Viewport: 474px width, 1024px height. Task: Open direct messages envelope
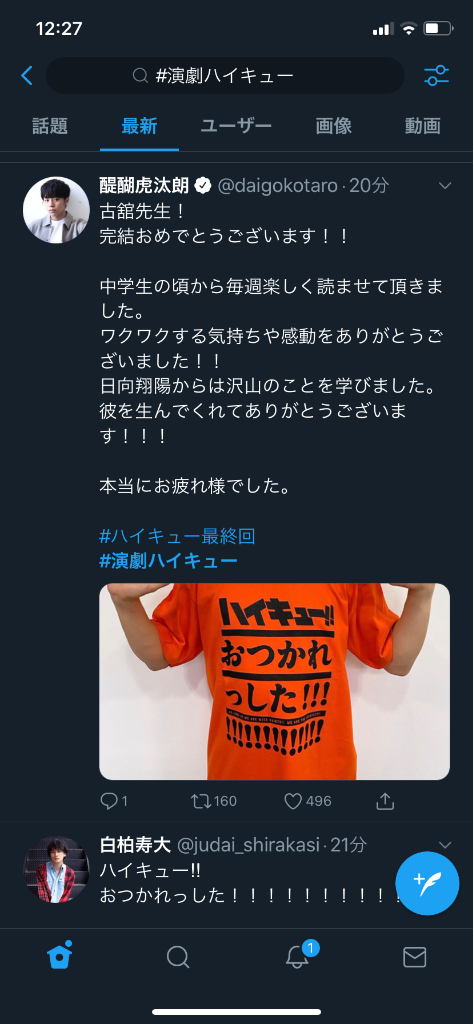click(x=415, y=957)
